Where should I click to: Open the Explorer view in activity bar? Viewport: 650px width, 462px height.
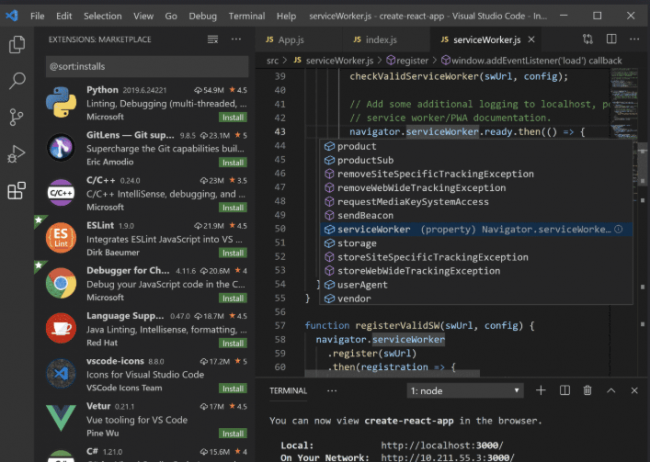[17, 44]
